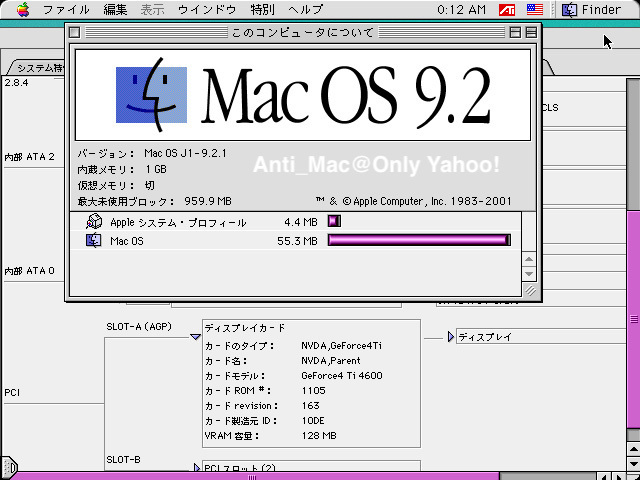Click the card ROM number 1105
Image resolution: width=640 pixels, height=480 pixels.
click(313, 391)
